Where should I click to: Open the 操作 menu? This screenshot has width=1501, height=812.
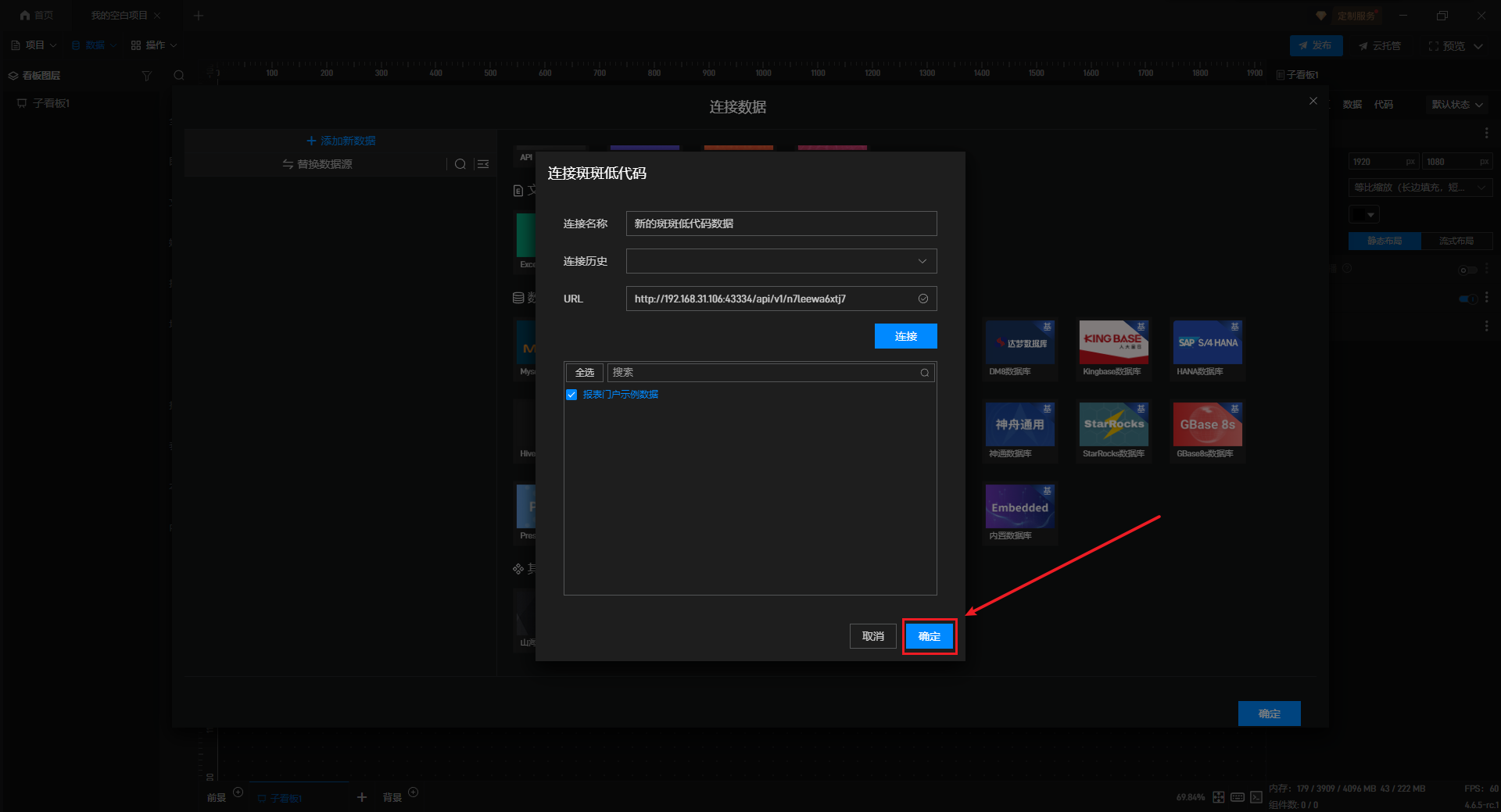154,45
